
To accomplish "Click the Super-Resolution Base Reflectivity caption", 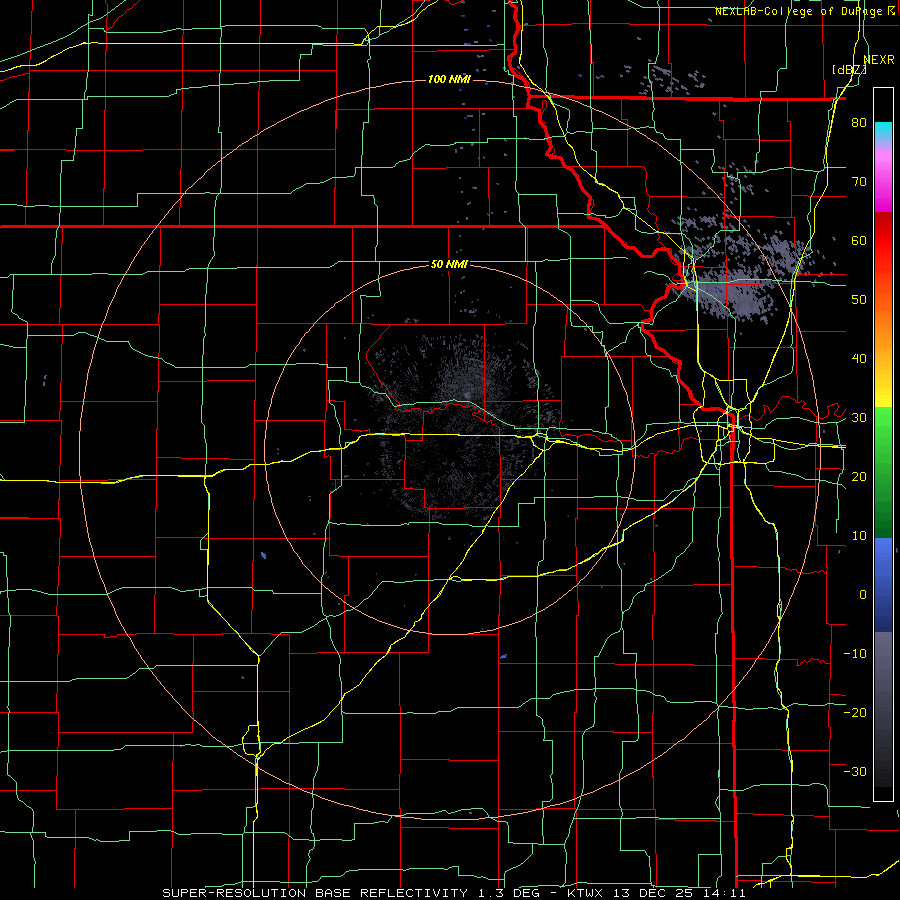I will click(x=453, y=893).
